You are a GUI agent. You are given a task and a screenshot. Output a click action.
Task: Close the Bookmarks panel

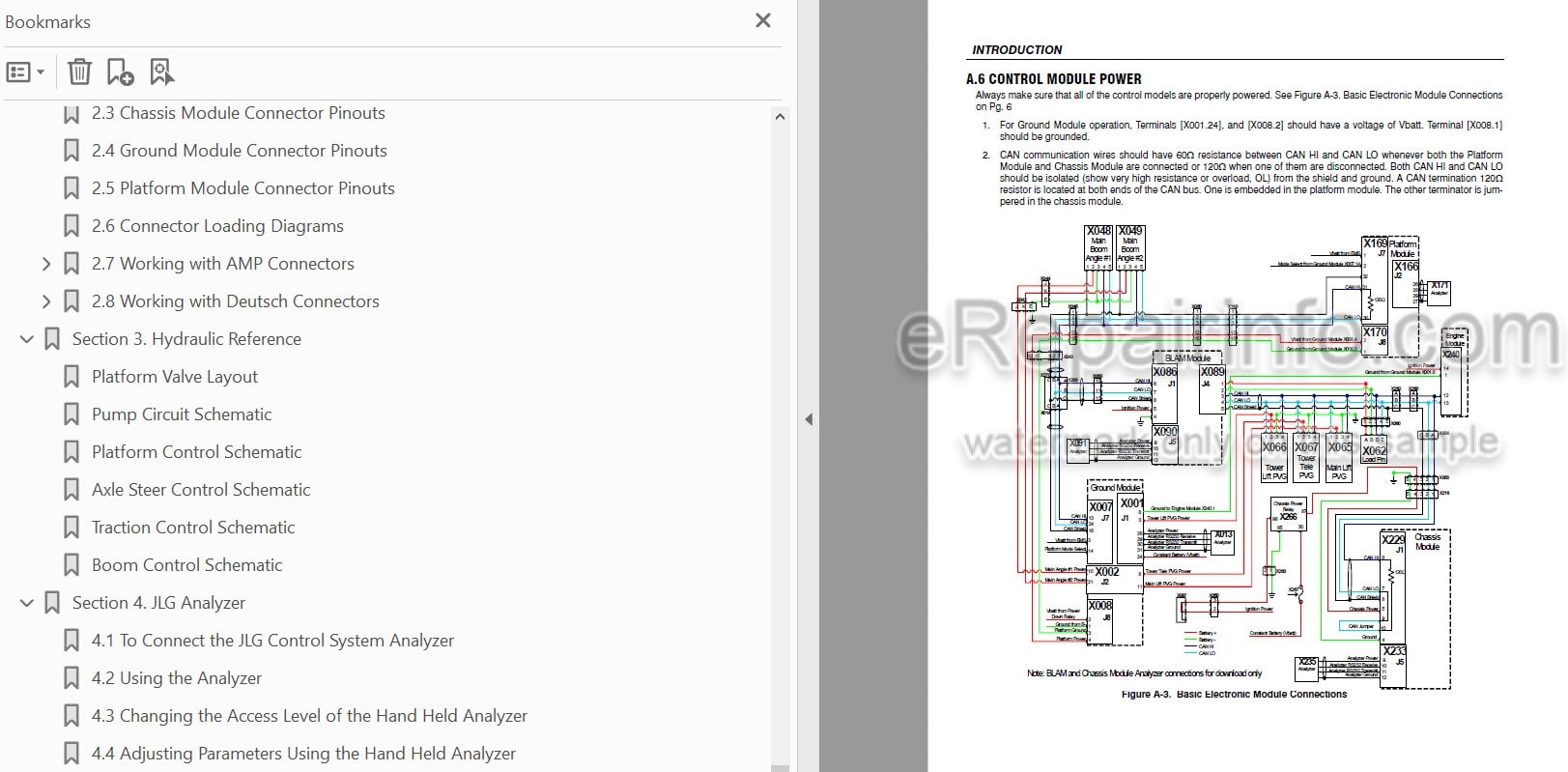[x=762, y=20]
